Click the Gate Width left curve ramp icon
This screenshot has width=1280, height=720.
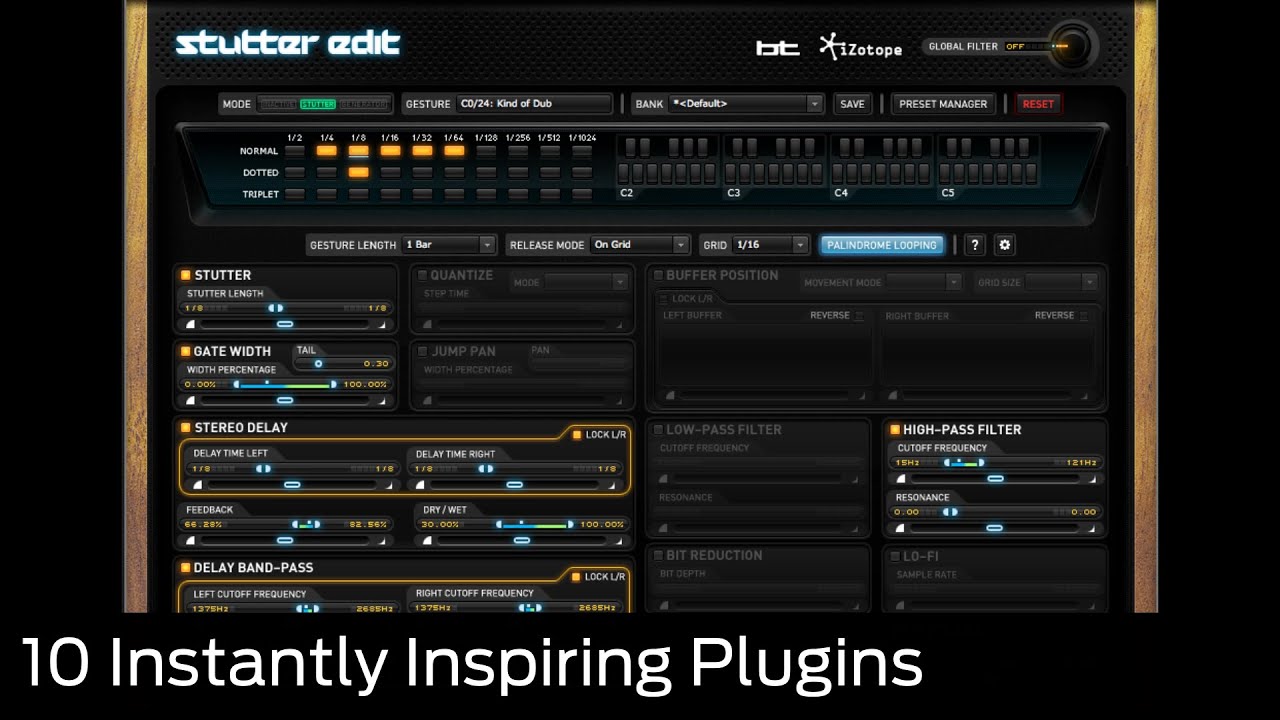point(189,400)
